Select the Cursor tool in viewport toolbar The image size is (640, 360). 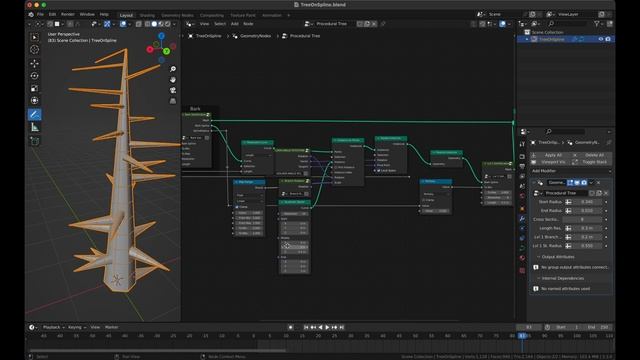point(35,49)
